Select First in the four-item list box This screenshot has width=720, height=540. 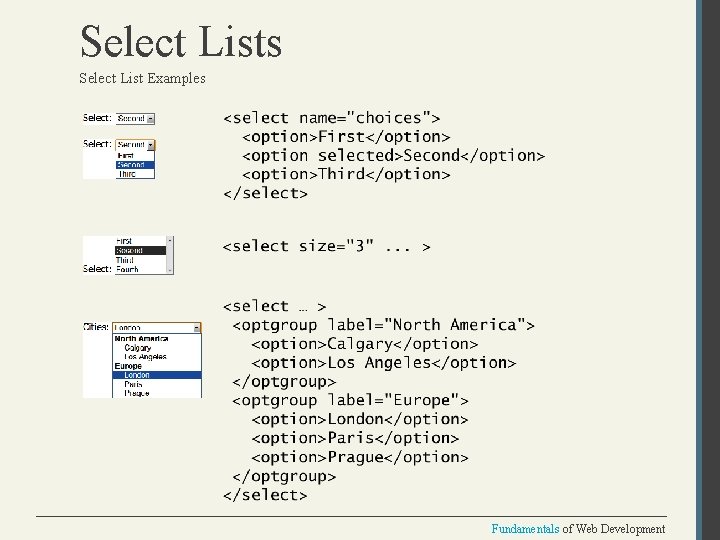pos(140,241)
